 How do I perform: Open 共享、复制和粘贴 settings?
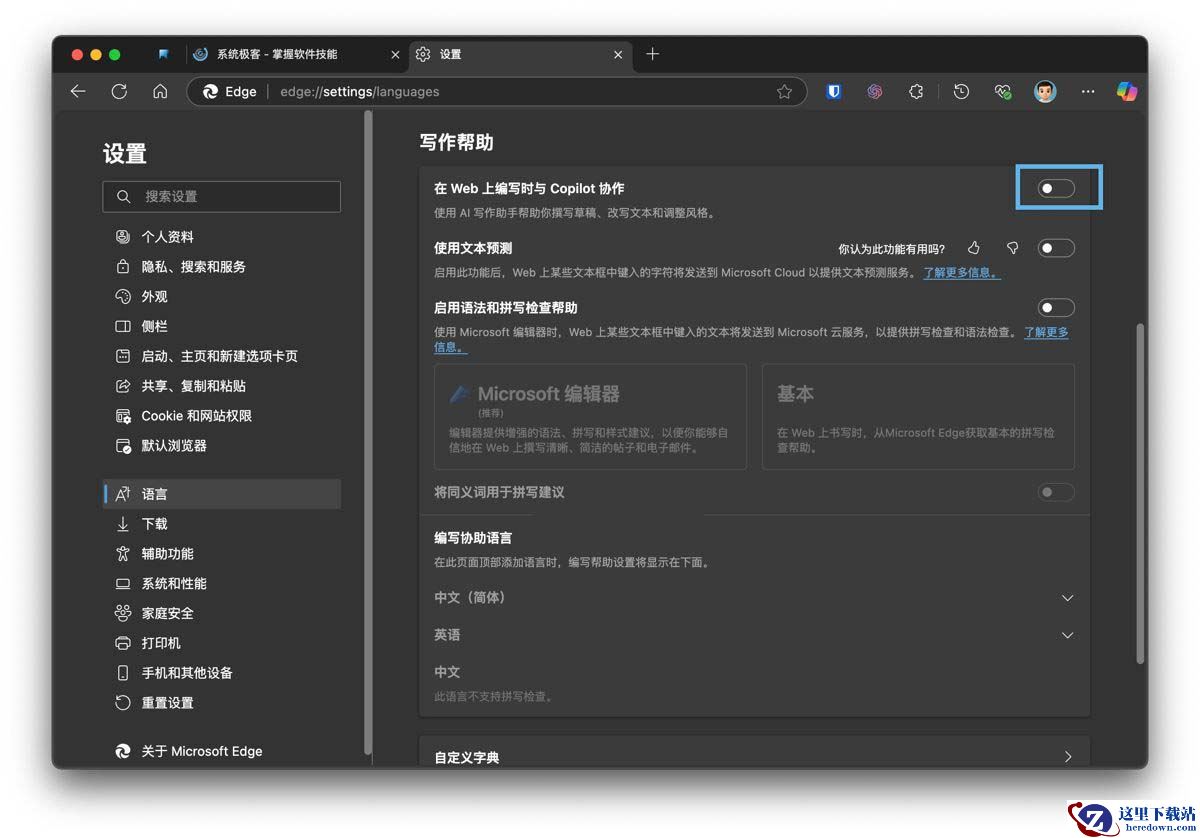[x=222, y=386]
